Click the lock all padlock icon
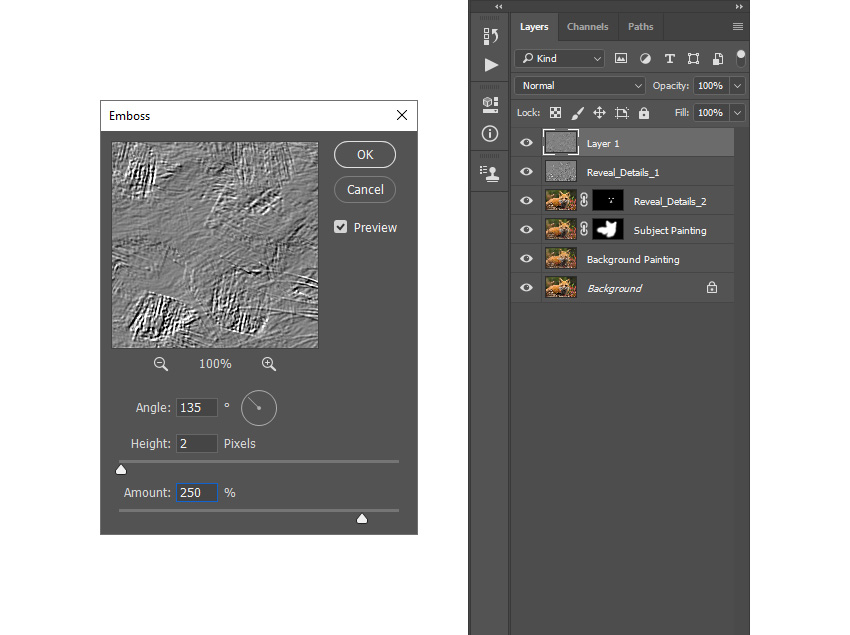850x635 pixels. pyautogui.click(x=643, y=113)
